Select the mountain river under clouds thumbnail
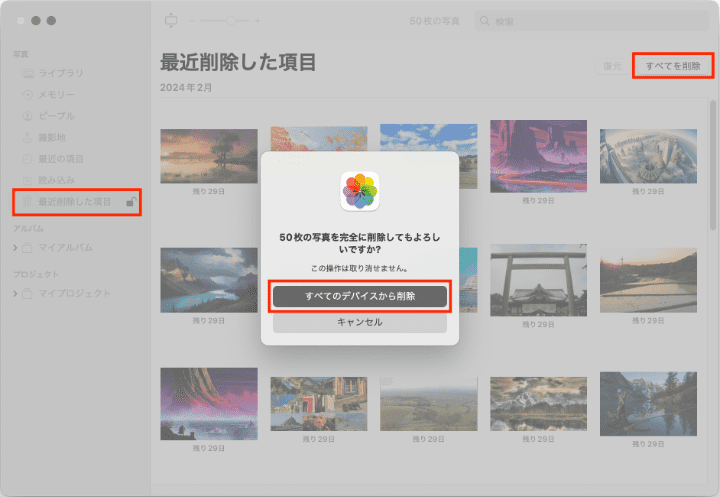Viewport: 720px width, 497px height. pyautogui.click(x=209, y=280)
